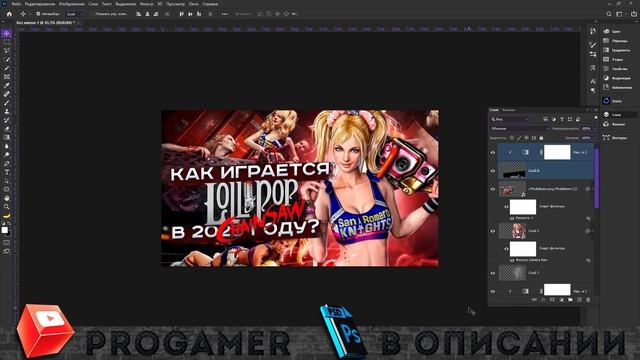Image resolution: width=640 pixels, height=360 pixels.
Task: Select the Crop tool
Action: pos(7,68)
